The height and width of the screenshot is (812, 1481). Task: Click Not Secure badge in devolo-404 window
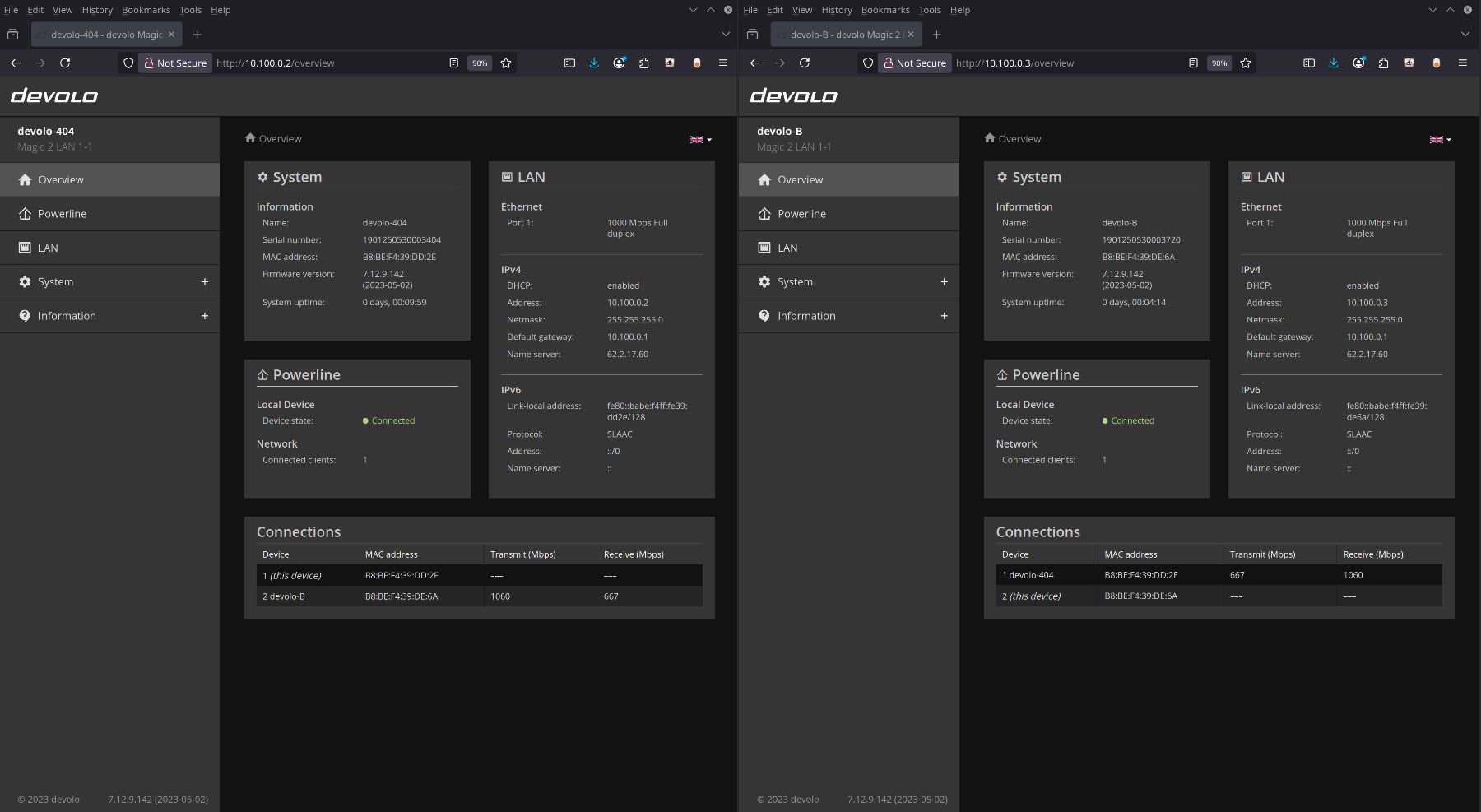tap(175, 63)
